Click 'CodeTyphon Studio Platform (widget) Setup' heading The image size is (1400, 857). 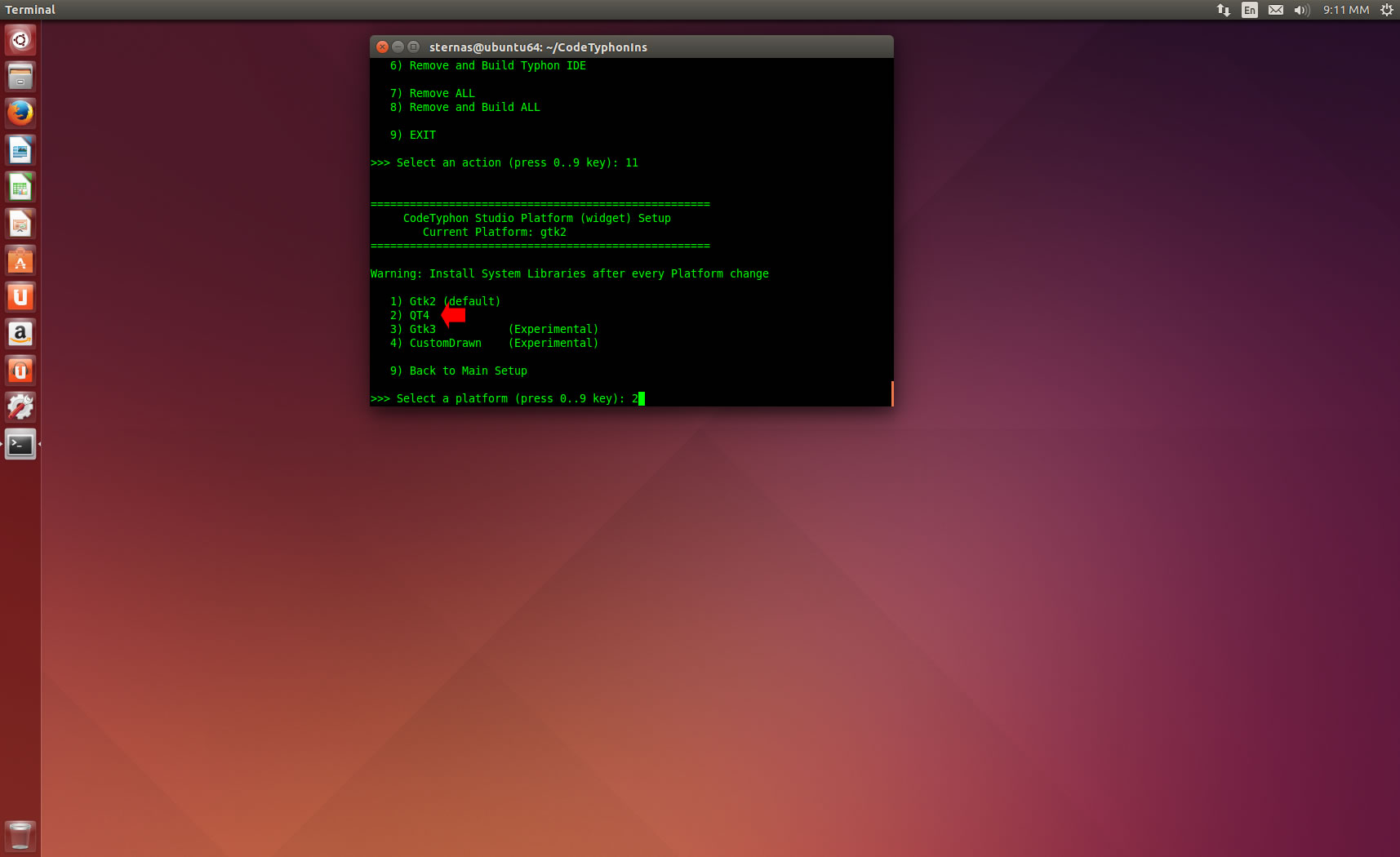pyautogui.click(x=536, y=218)
